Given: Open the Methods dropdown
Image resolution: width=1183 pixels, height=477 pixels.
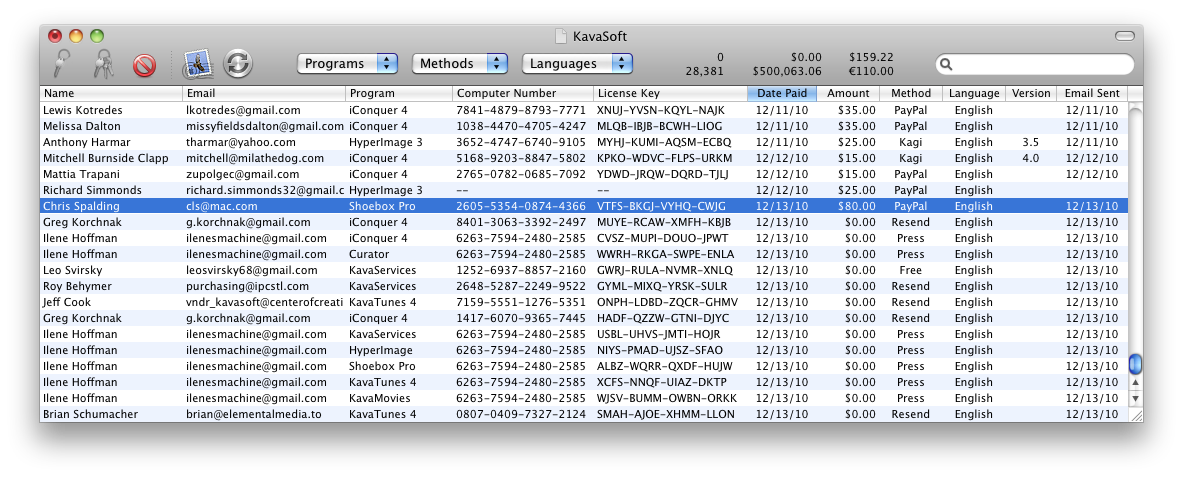Looking at the screenshot, I should [x=459, y=64].
